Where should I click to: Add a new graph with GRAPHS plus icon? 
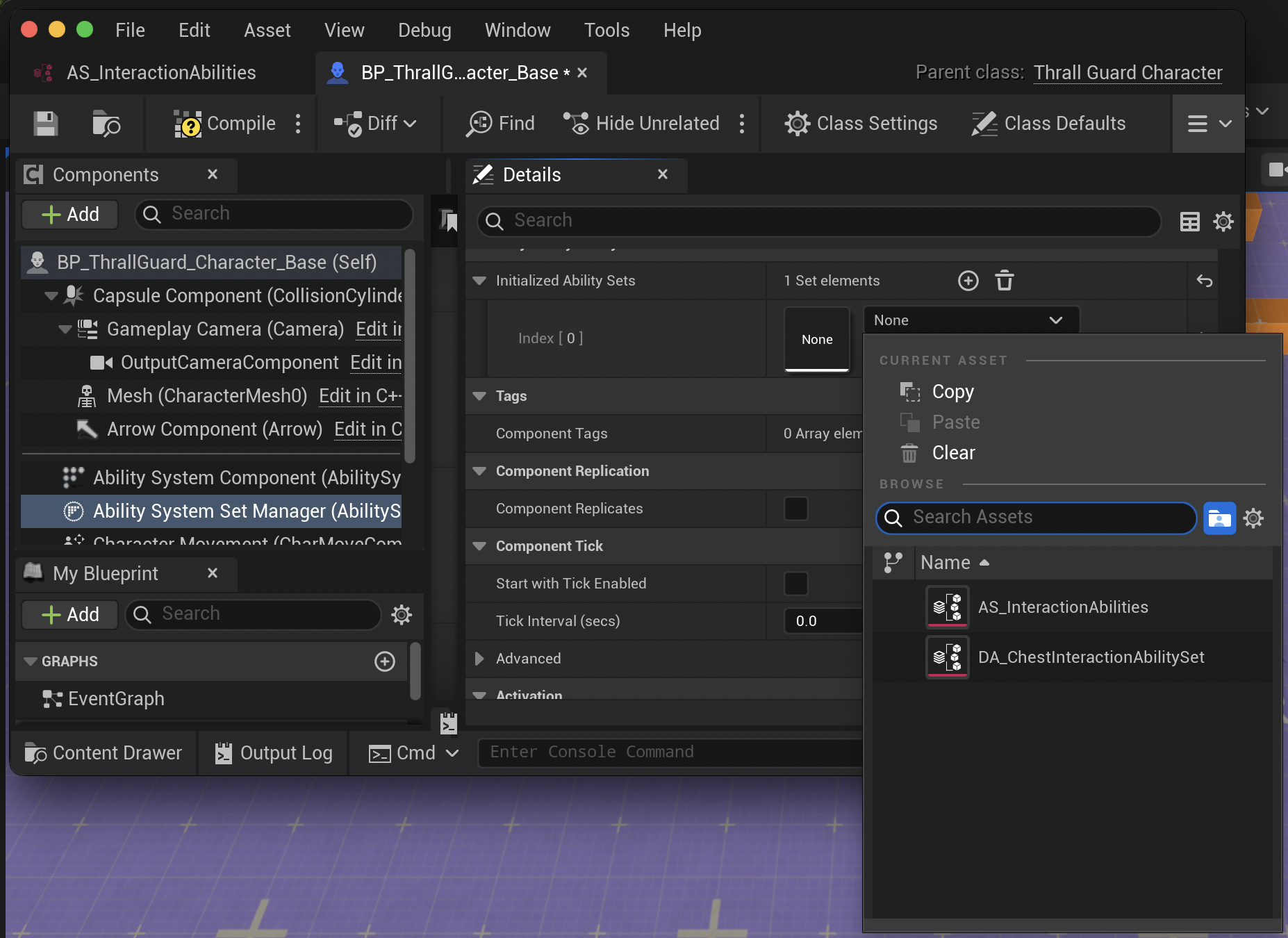(x=385, y=661)
